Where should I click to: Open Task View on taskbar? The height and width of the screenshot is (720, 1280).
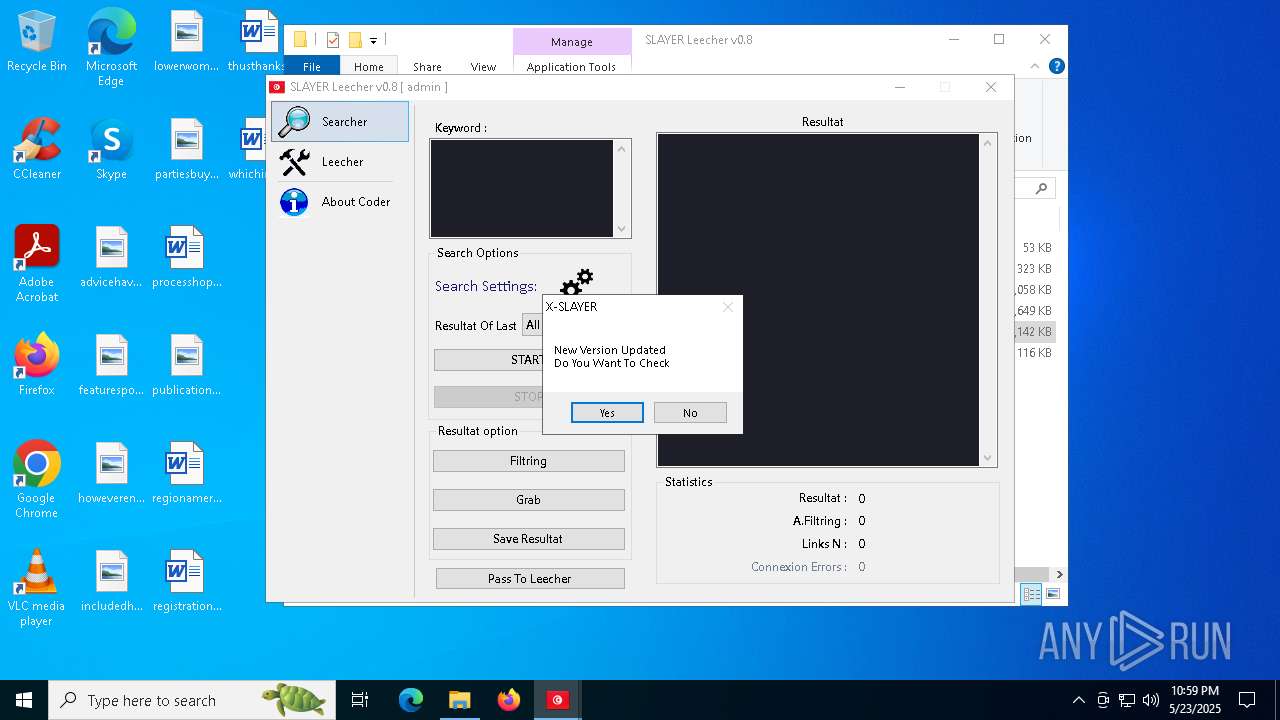(x=360, y=700)
